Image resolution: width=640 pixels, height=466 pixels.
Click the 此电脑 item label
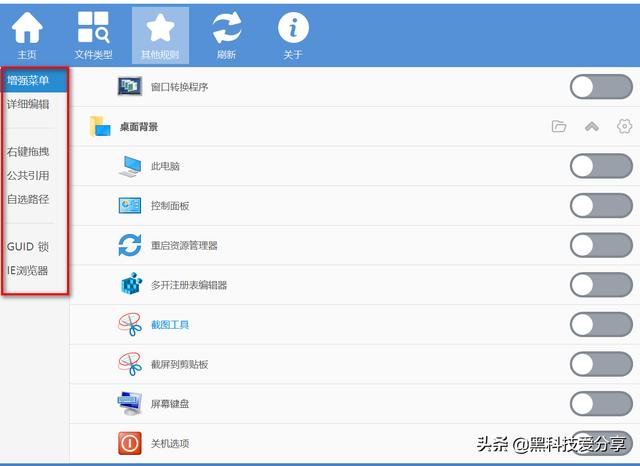(165, 166)
